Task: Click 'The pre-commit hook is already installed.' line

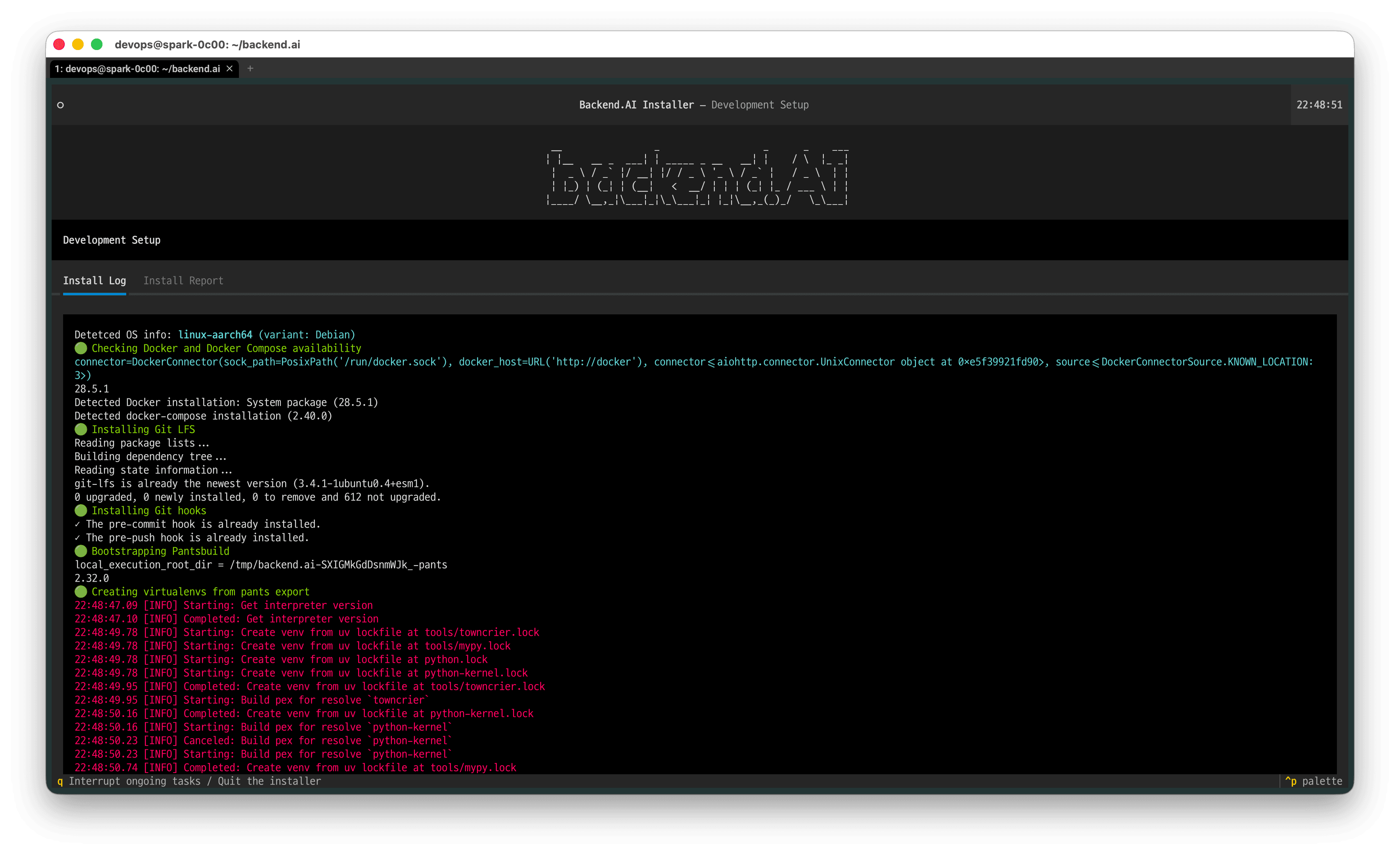Action: tap(198, 524)
